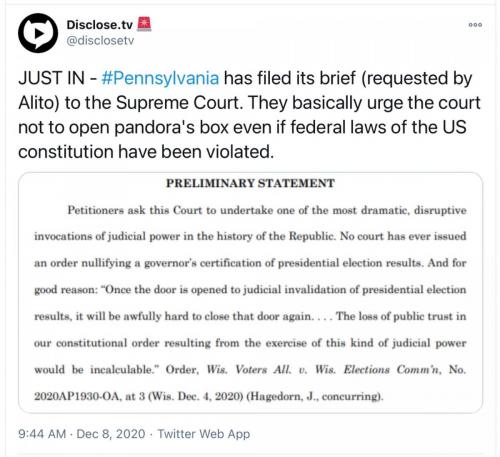This screenshot has width=500, height=457.
Task: Click the 9:44 AM timestamp
Action: (x=42, y=434)
